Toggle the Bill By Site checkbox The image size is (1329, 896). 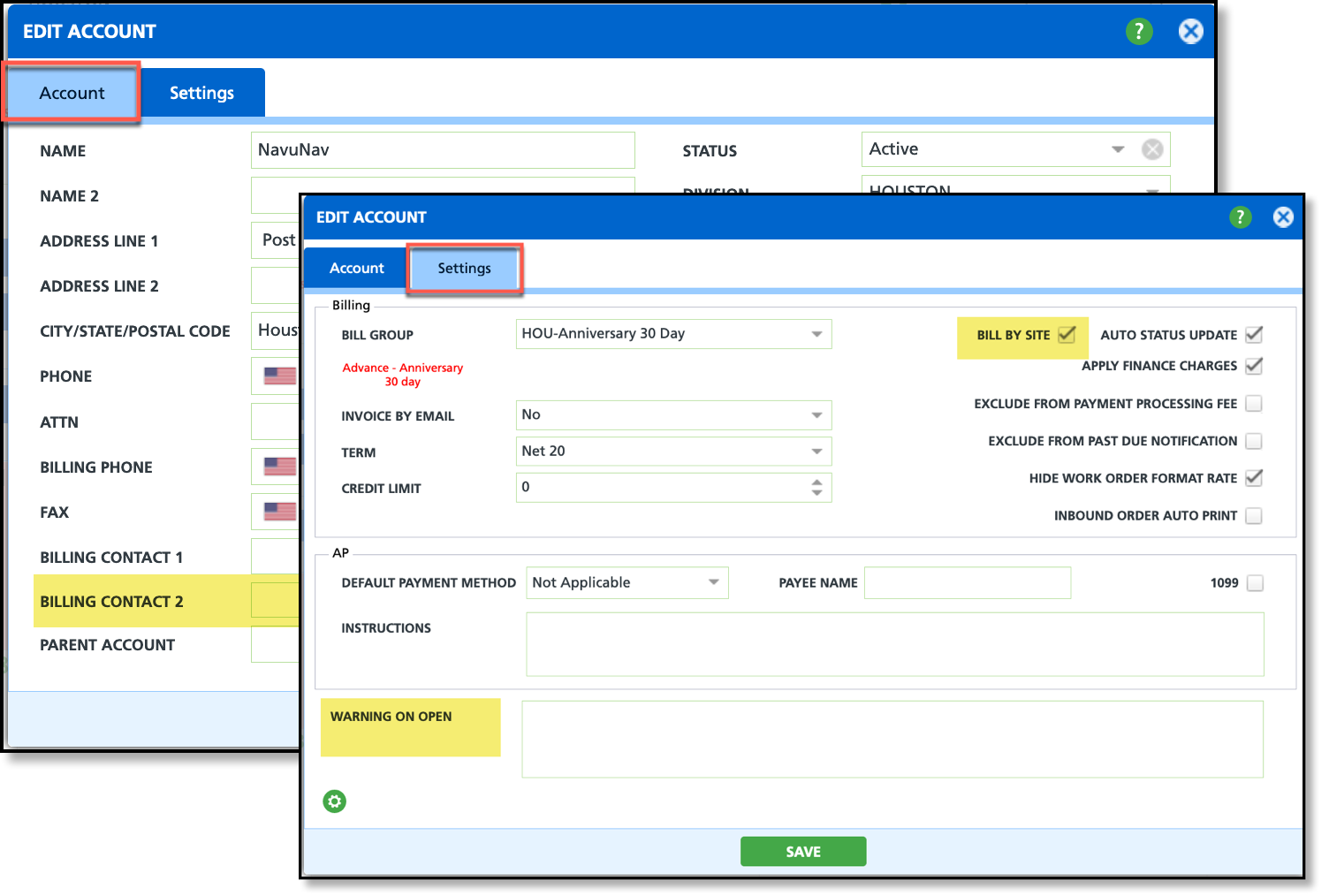coord(1067,334)
